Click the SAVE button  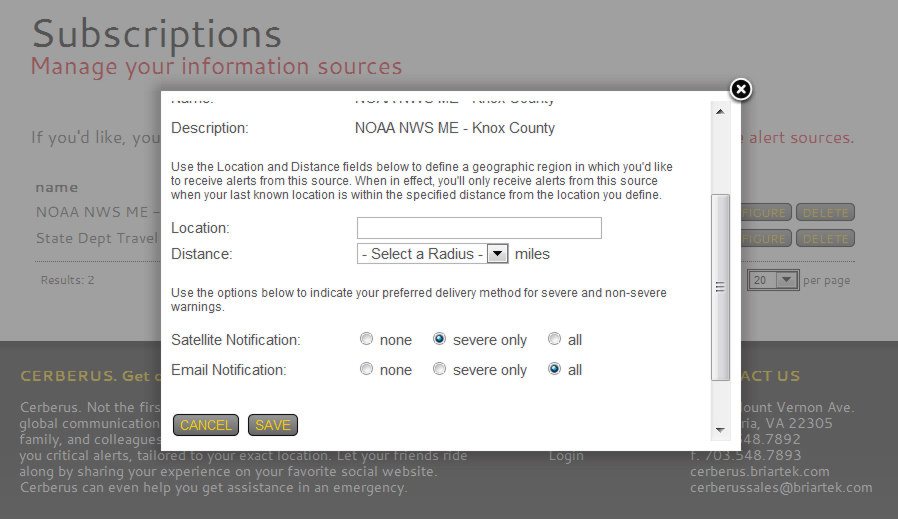tap(273, 425)
